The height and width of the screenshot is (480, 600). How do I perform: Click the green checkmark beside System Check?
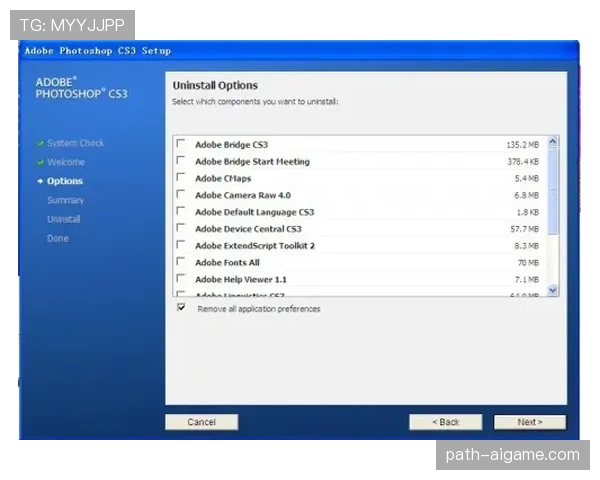(x=40, y=144)
